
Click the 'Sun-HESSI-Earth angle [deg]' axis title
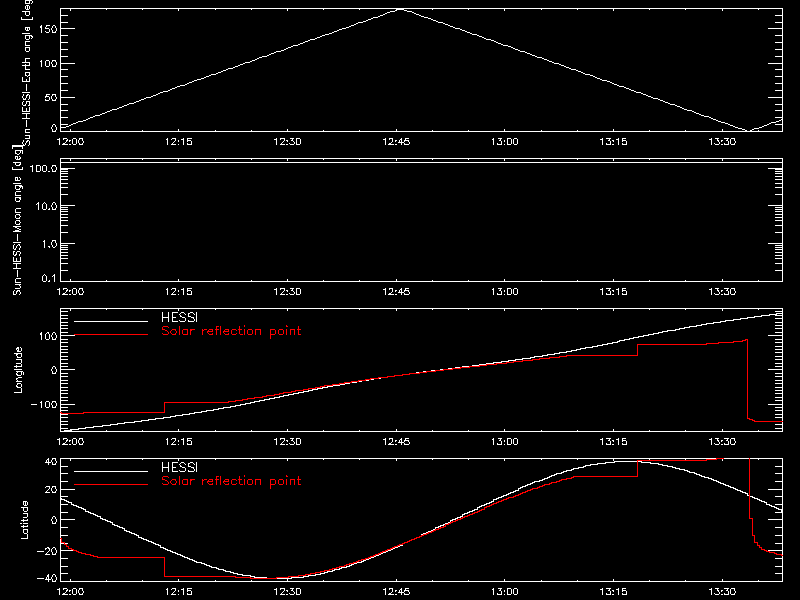pos(27,71)
